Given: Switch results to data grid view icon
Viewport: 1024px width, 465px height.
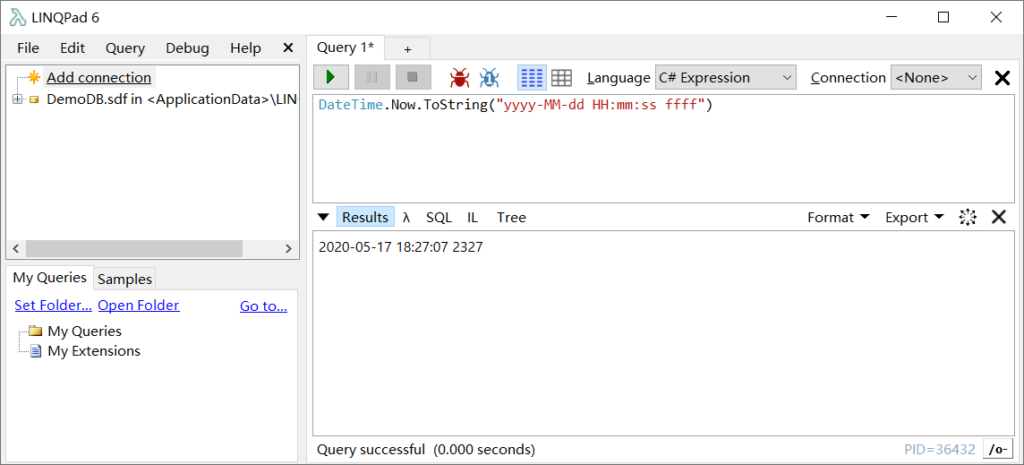Looking at the screenshot, I should tap(562, 78).
